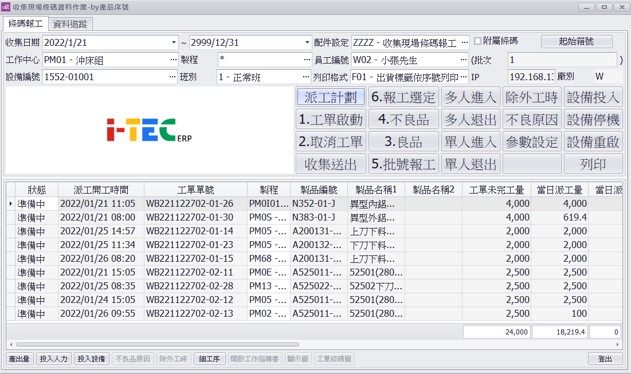
Task: Click the horizontal scrollbar thumb of the grid
Action: point(157,345)
